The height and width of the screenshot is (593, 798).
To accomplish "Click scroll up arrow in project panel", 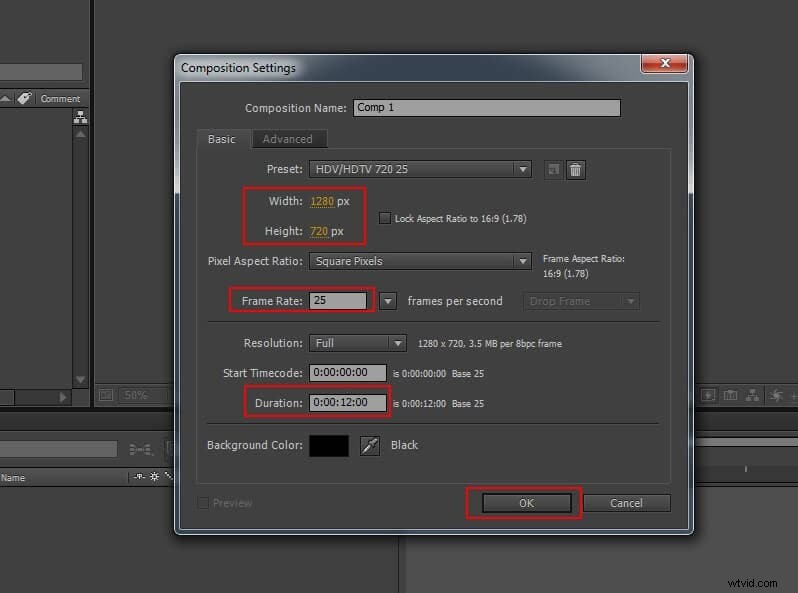I will pos(80,134).
